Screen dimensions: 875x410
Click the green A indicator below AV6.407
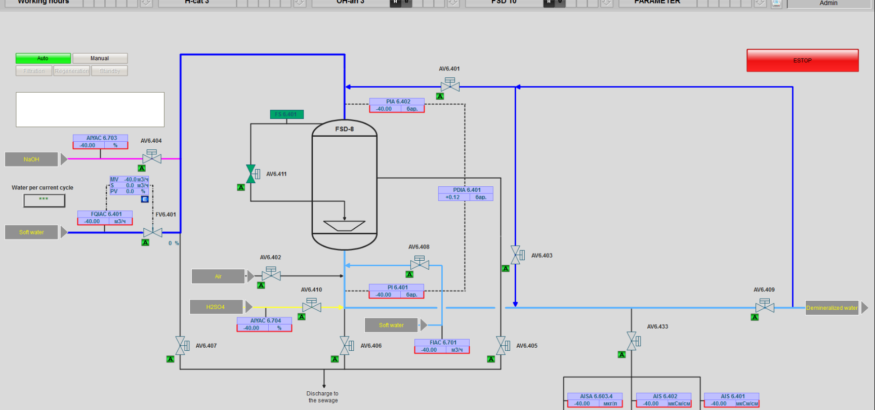point(170,359)
